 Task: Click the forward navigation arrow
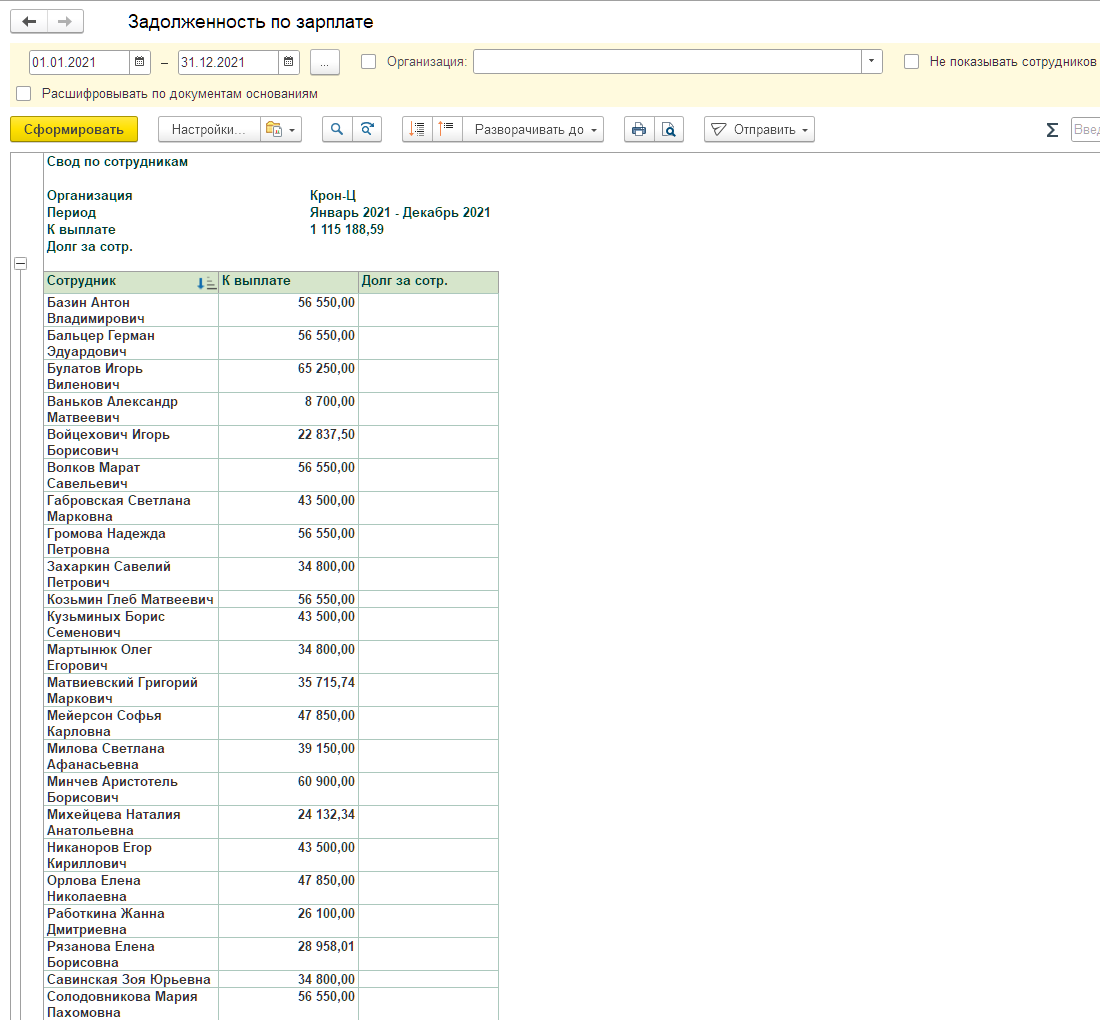(x=65, y=22)
